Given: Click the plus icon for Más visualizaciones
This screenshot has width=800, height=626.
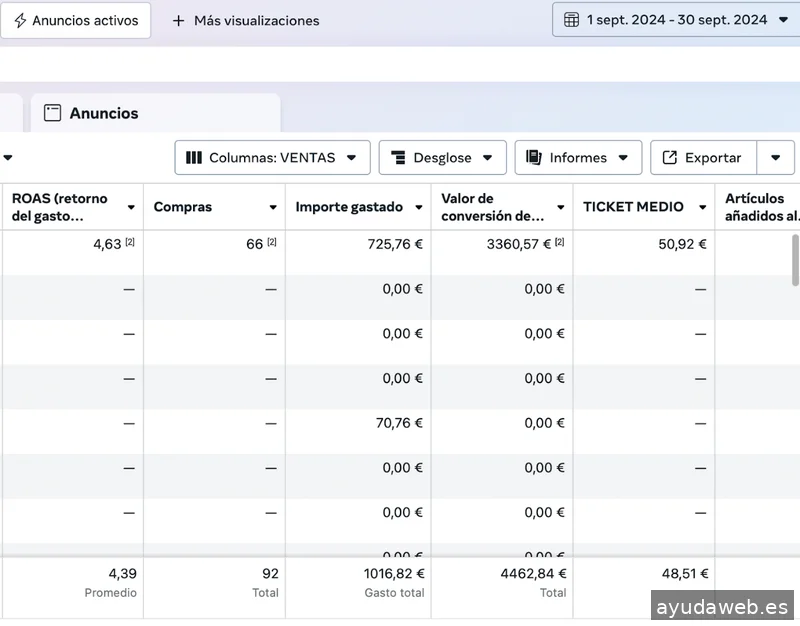Looking at the screenshot, I should (x=179, y=20).
